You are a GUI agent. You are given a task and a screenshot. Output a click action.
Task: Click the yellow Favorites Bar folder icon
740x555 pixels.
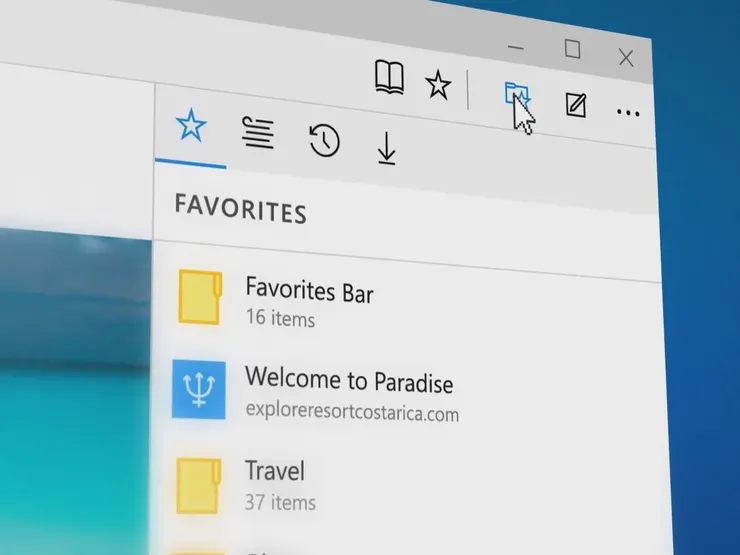(x=200, y=297)
